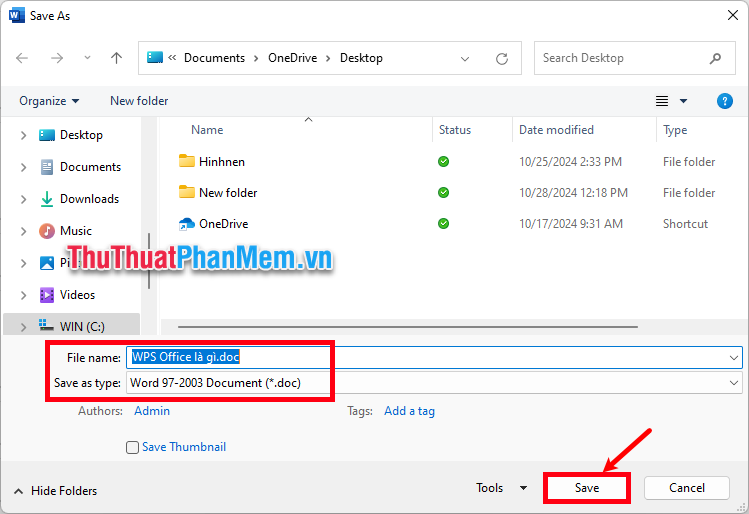The height and width of the screenshot is (514, 749).
Task: Collapse panel with Hide Folders
Action: 55,491
